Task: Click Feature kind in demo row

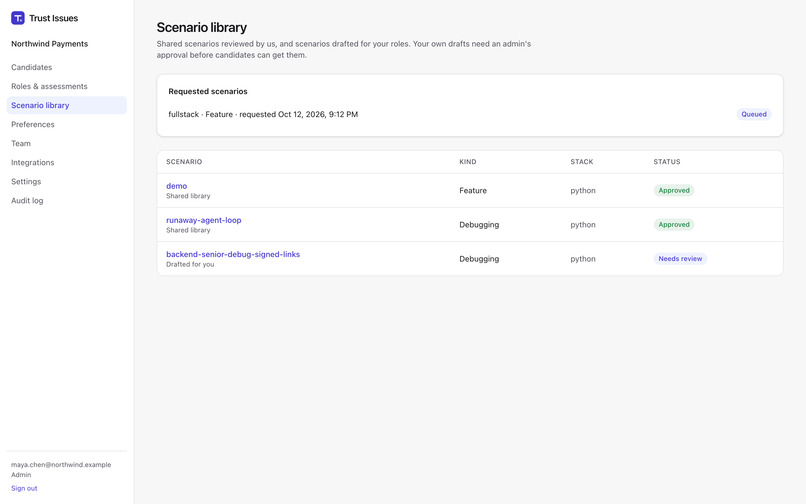Action: coord(473,190)
